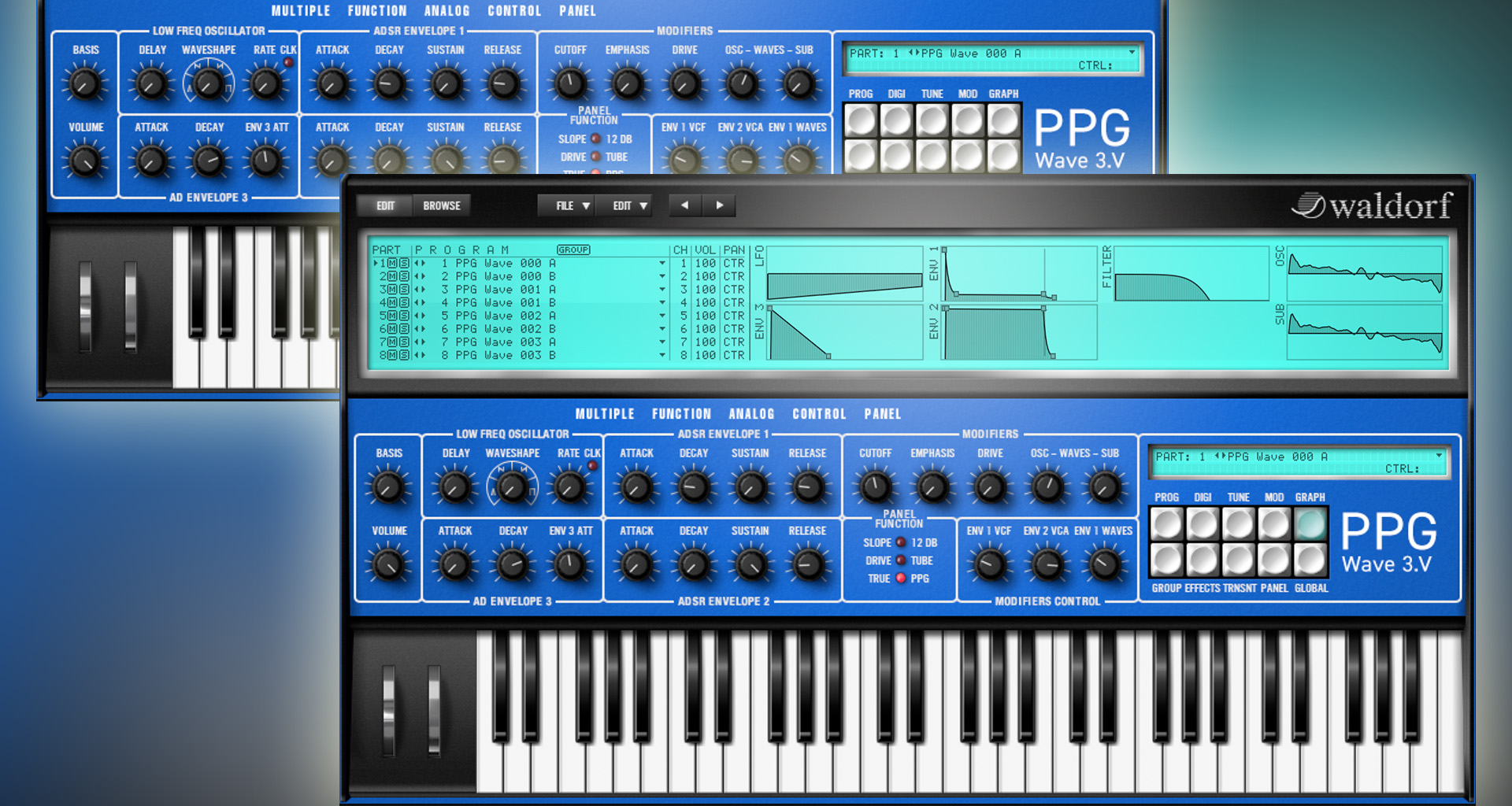Click the LFO waveform graph

tap(844, 273)
